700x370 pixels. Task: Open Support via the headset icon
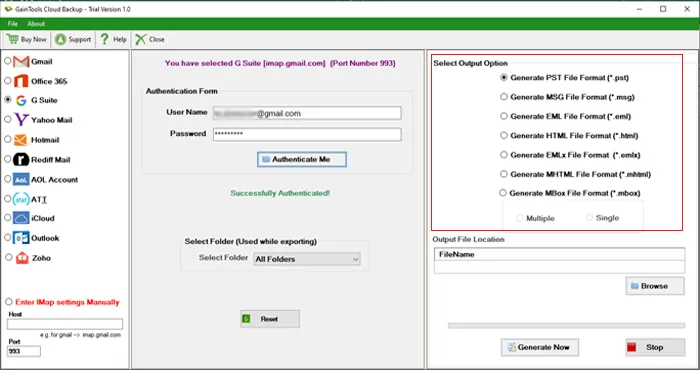60,39
